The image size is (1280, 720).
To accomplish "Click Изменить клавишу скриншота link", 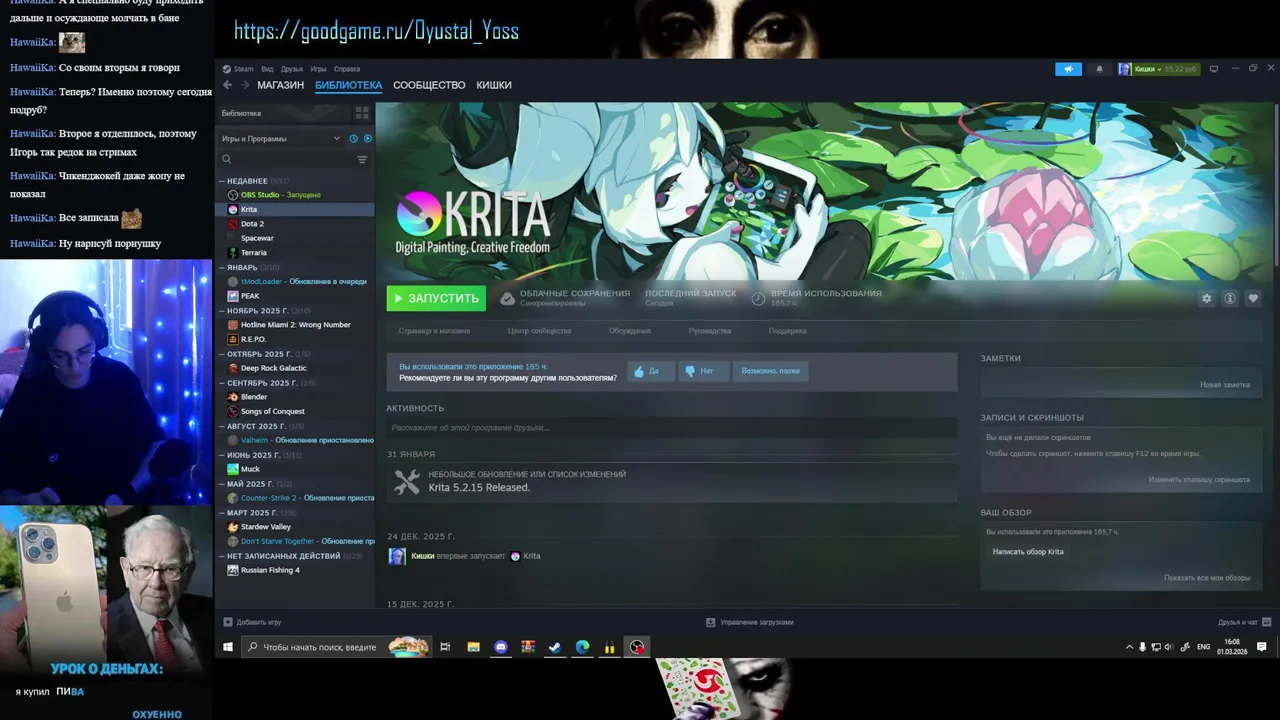I will tap(1199, 480).
